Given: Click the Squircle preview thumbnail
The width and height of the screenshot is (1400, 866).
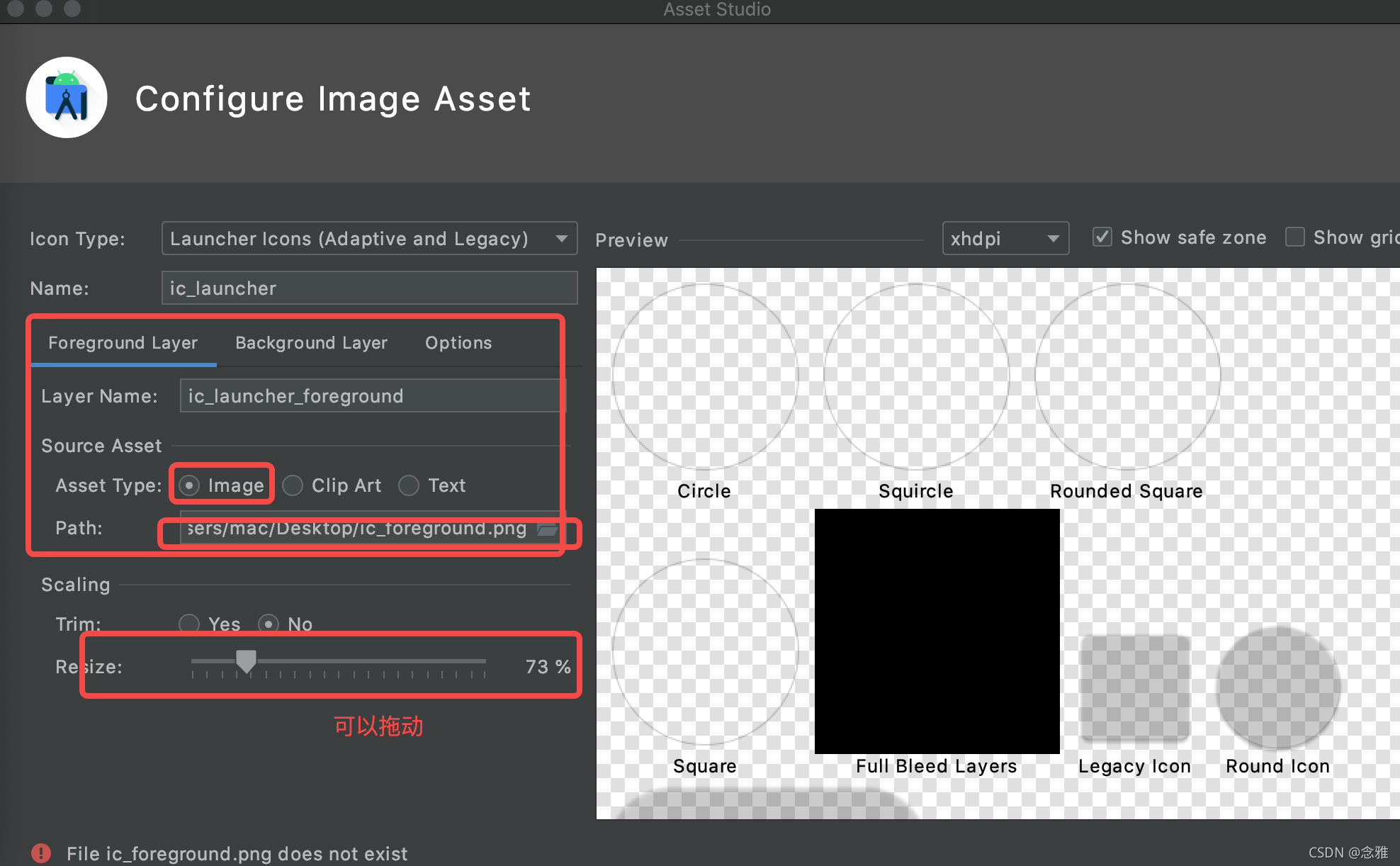Looking at the screenshot, I should pos(916,376).
